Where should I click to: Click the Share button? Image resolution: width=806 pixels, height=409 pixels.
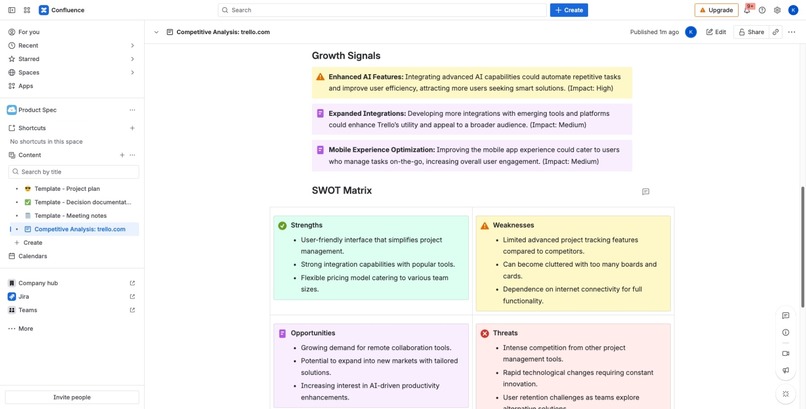[x=751, y=32]
